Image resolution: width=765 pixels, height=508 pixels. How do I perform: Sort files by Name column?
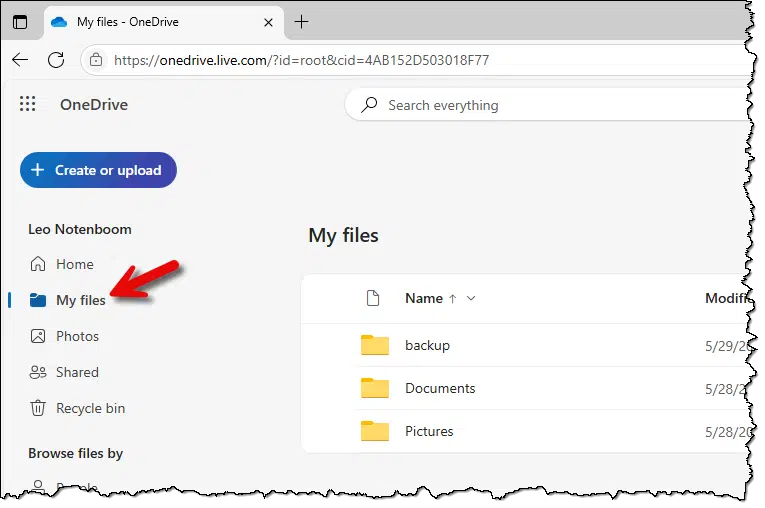pyautogui.click(x=424, y=298)
